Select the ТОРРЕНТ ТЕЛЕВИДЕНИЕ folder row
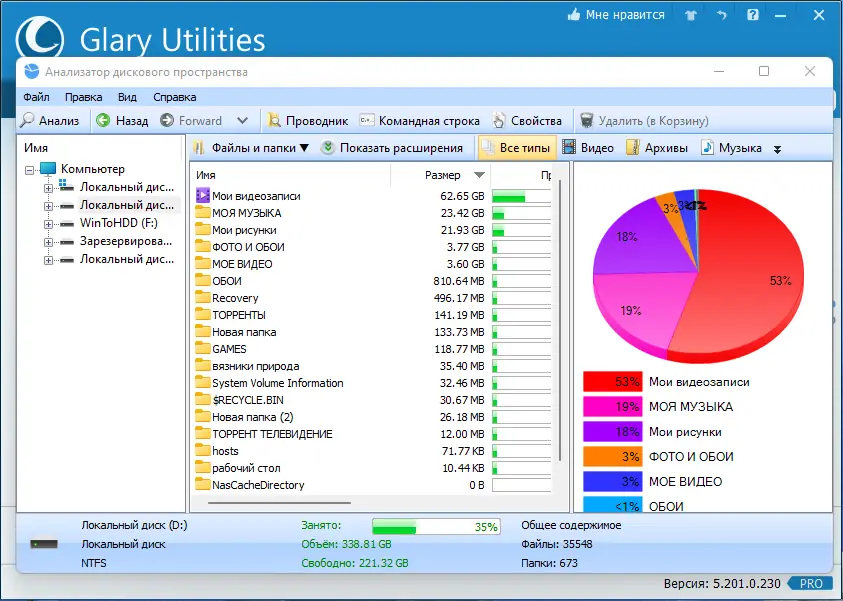This screenshot has width=843, height=601. tap(373, 434)
